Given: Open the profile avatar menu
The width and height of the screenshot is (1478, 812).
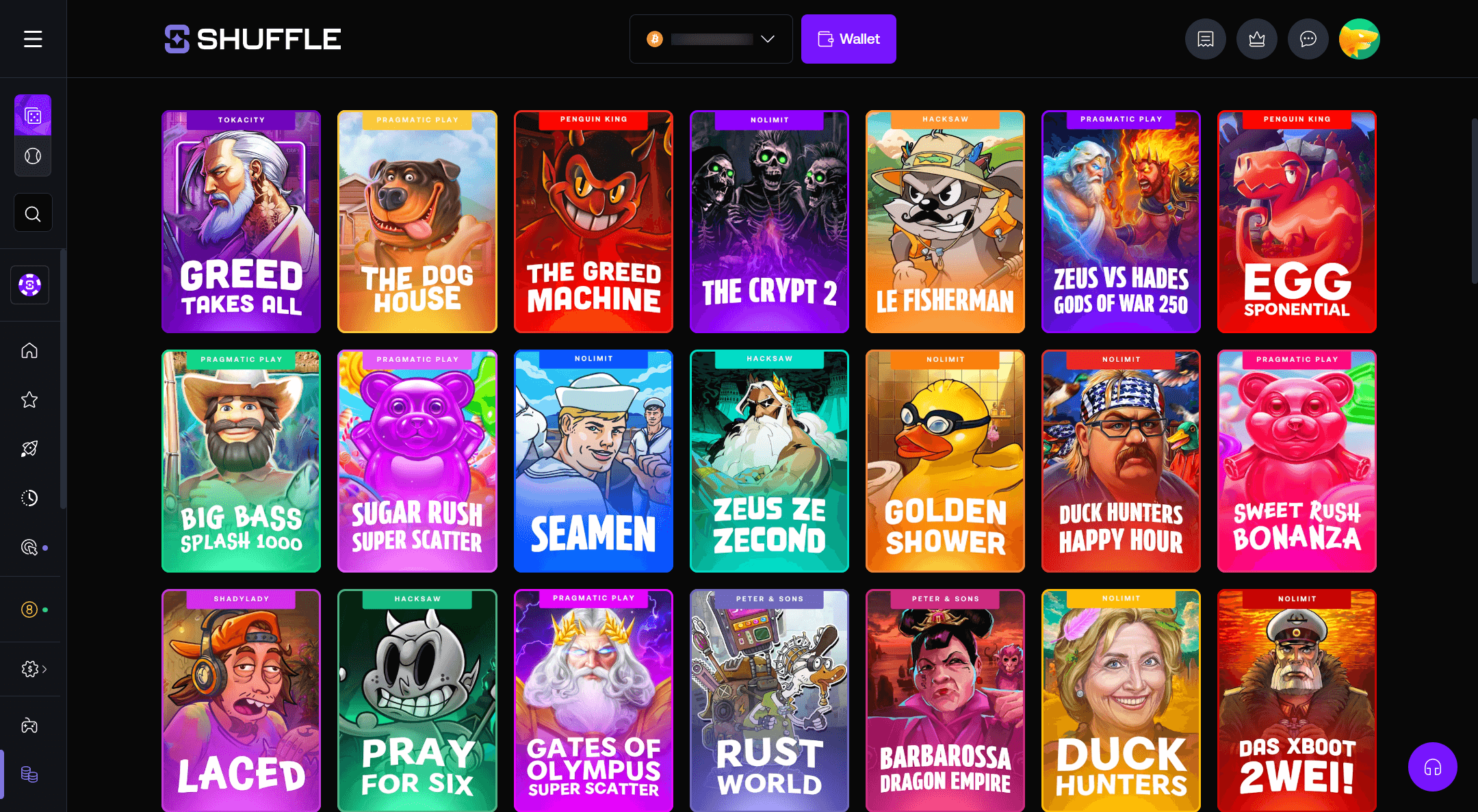Looking at the screenshot, I should [x=1359, y=39].
